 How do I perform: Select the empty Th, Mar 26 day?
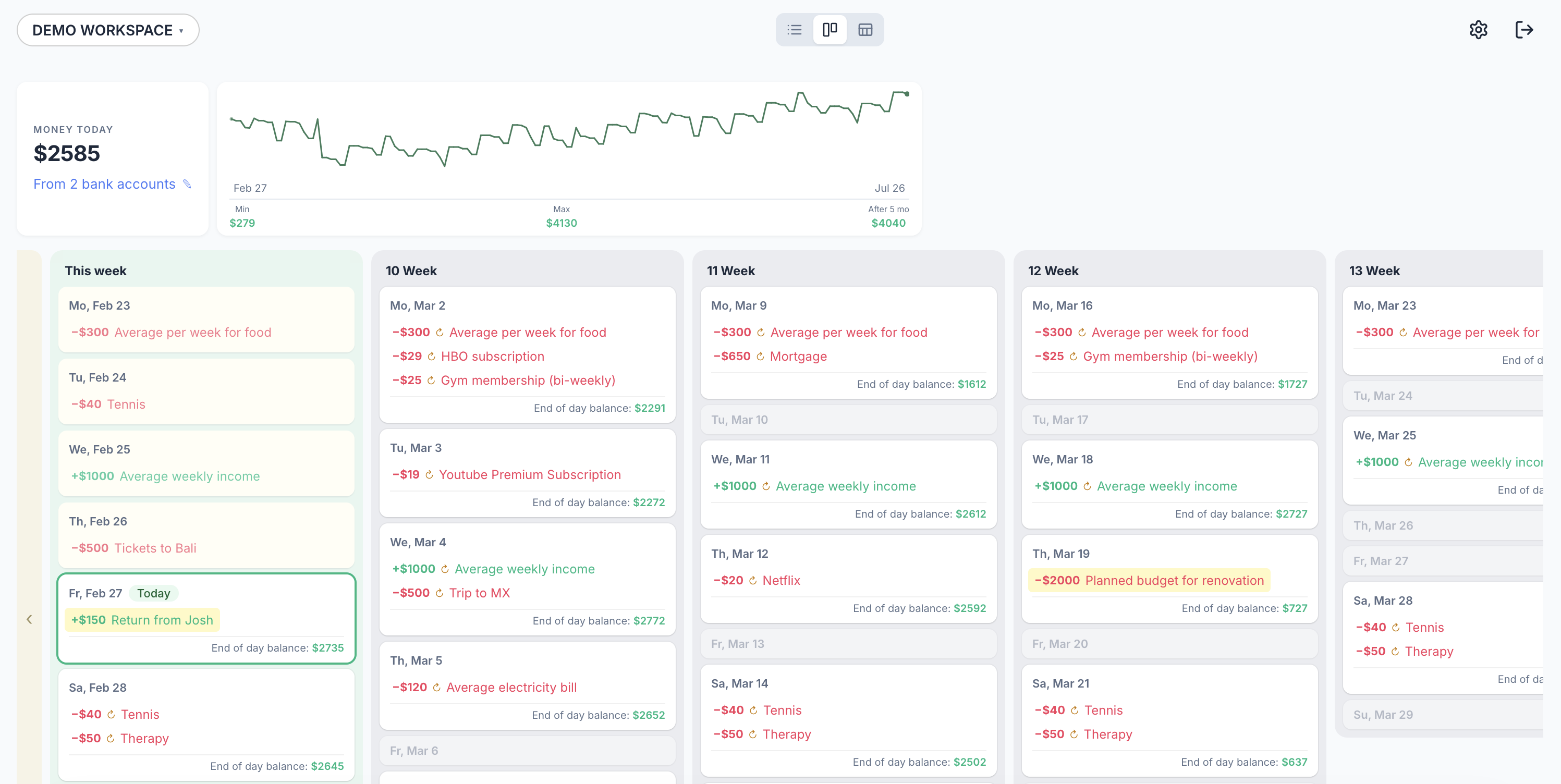pyautogui.click(x=1443, y=526)
